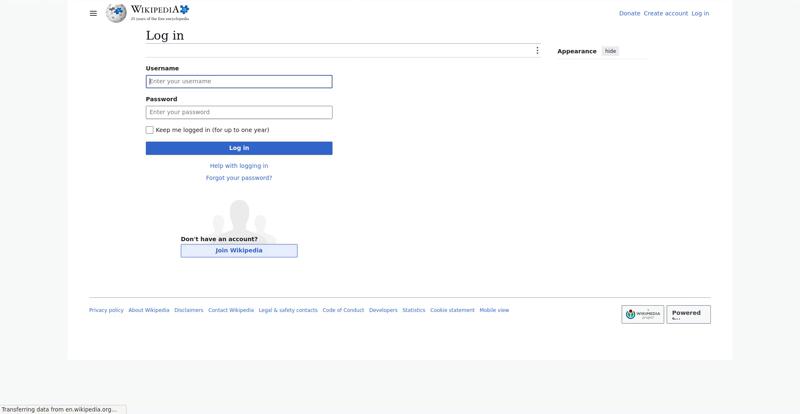Enable Keep me logged in checkbox
Viewport: 800px width, 414px height.
click(x=149, y=130)
